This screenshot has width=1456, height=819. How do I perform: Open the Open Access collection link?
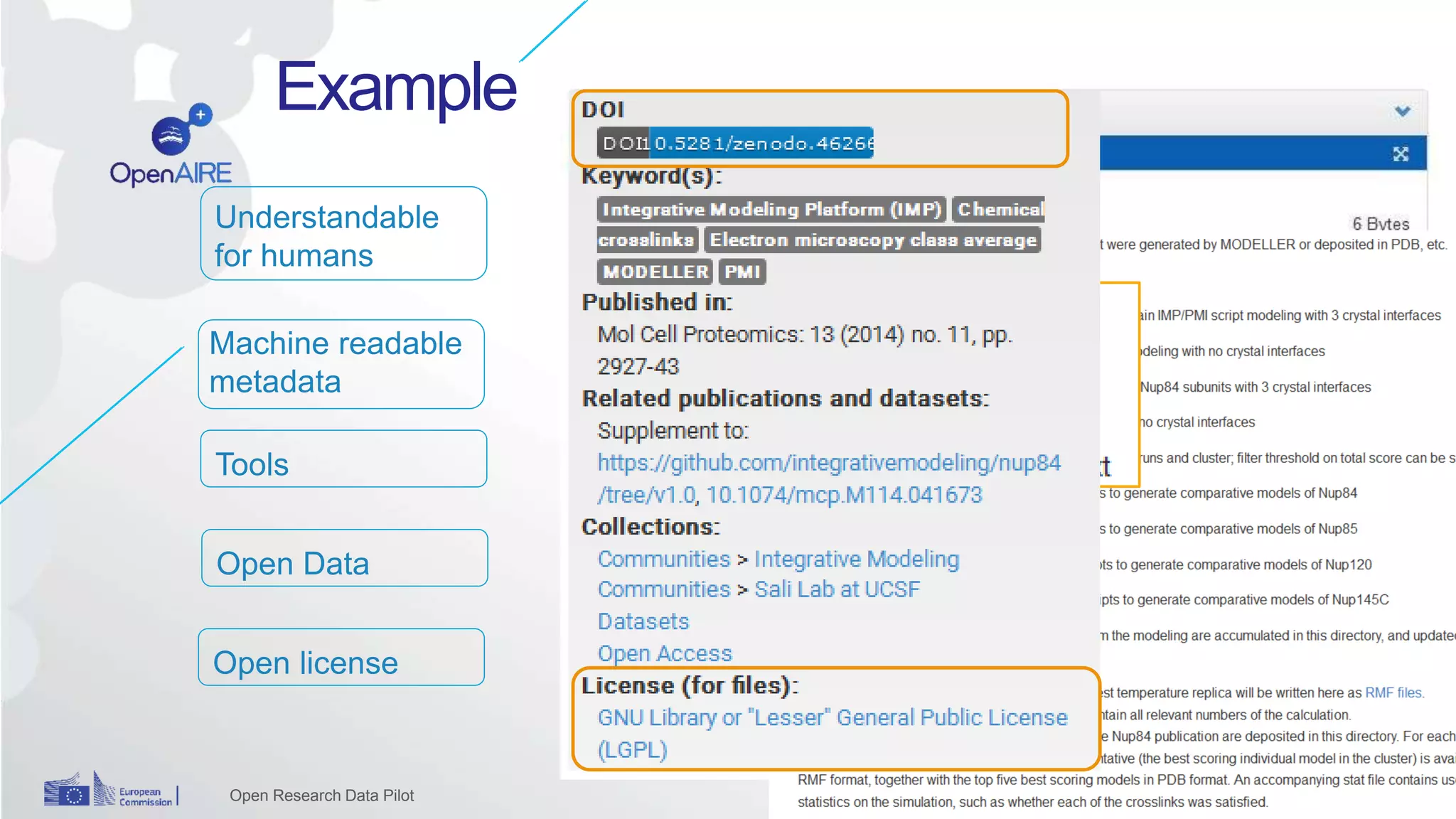click(x=665, y=653)
